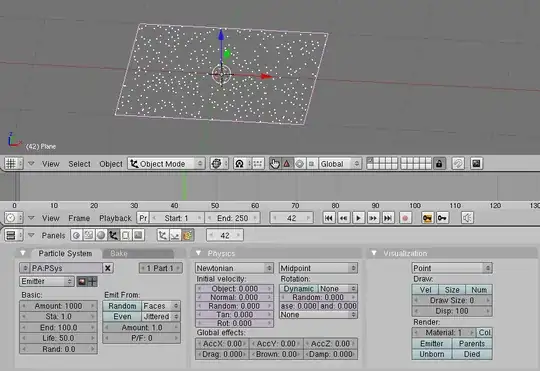Skip forward with the fast-forward button
This screenshot has width=540, height=371.
click(x=373, y=218)
